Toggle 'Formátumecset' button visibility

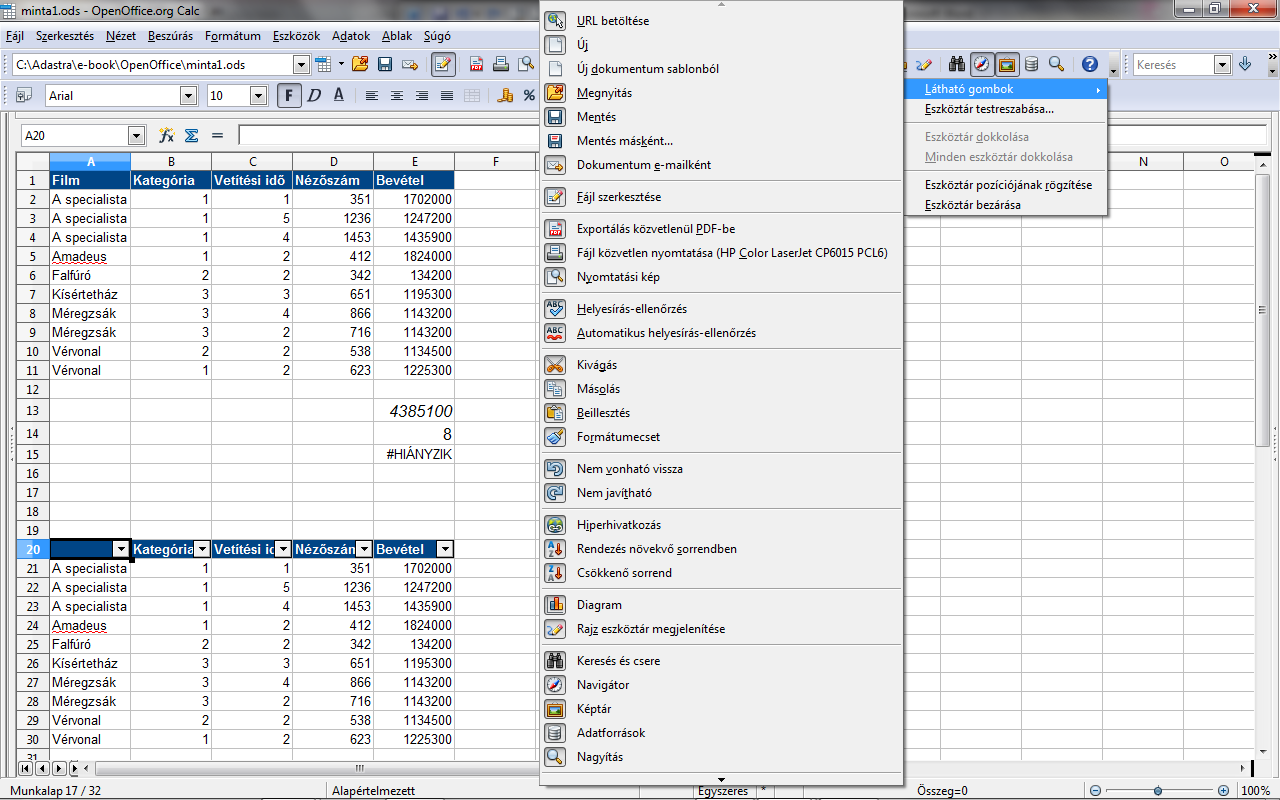[x=721, y=437]
